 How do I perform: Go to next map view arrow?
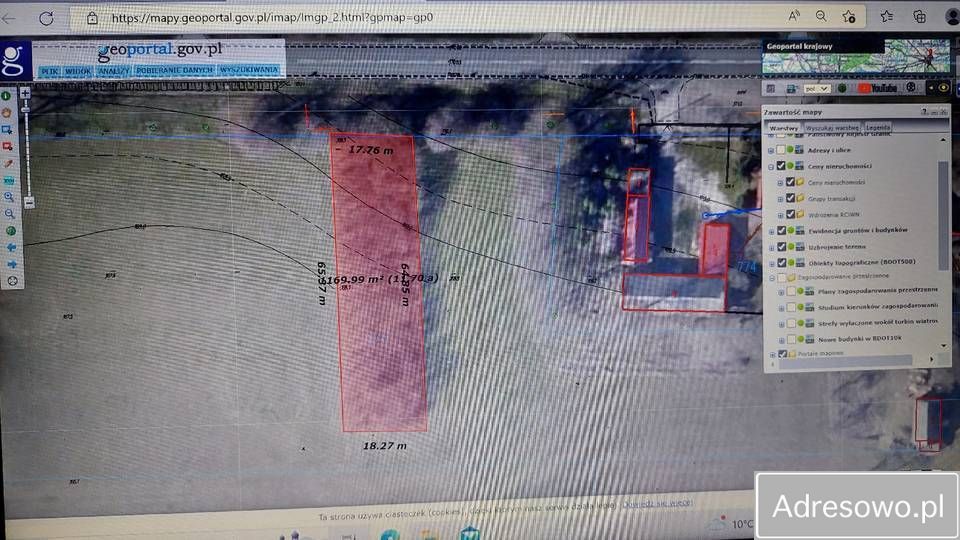(12, 264)
